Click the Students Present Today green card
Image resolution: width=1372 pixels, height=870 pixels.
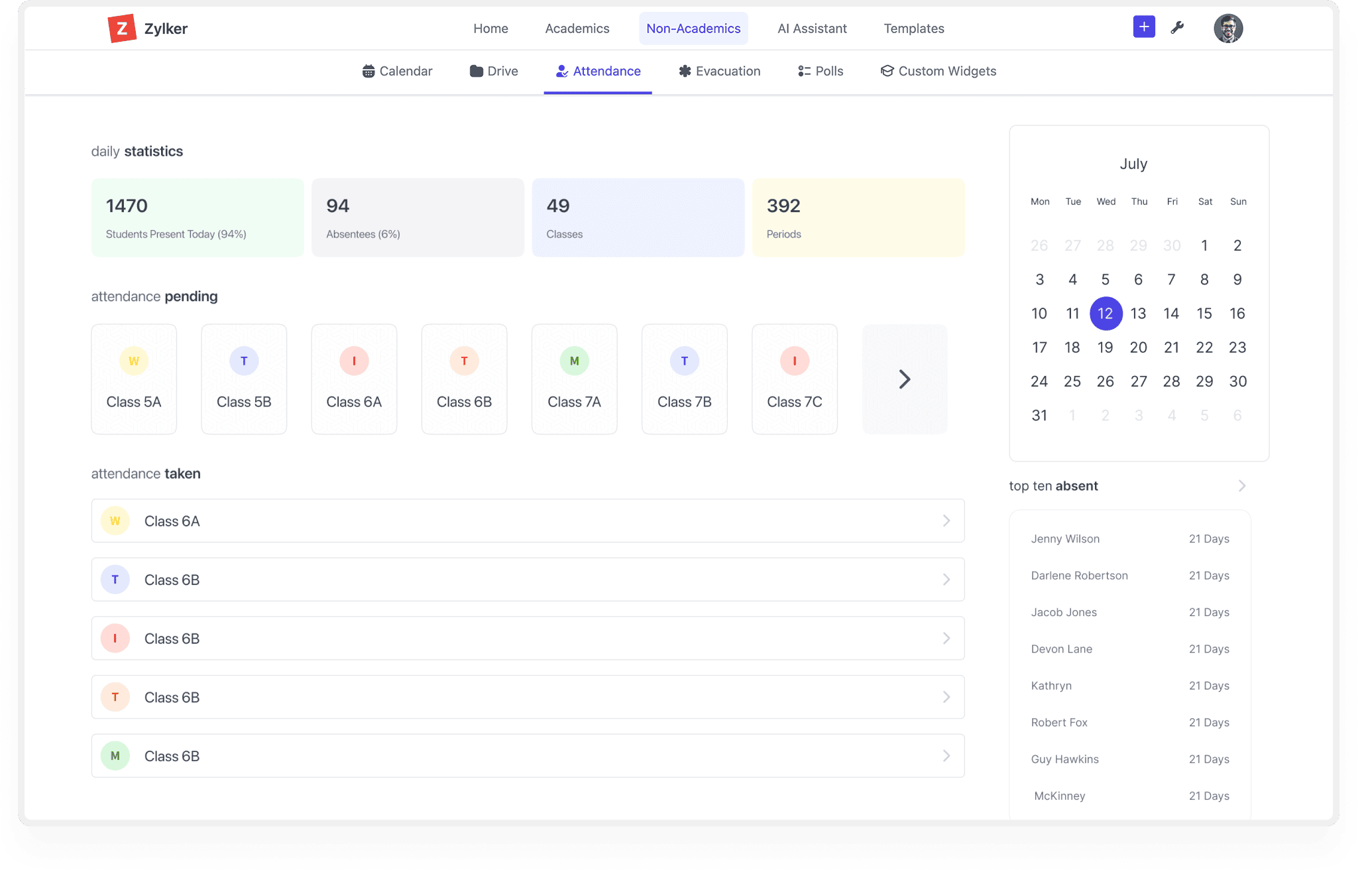[198, 217]
